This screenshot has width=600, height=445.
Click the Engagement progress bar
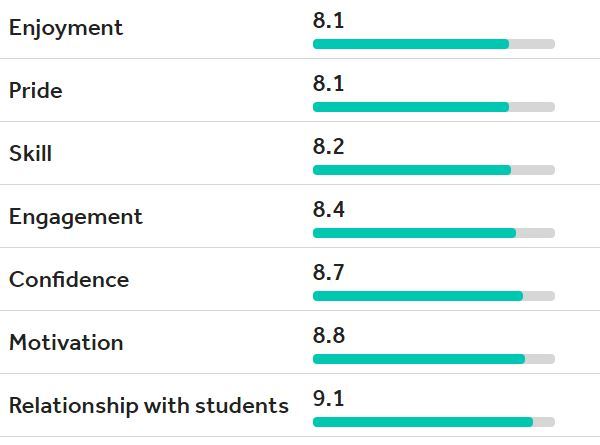(x=434, y=233)
